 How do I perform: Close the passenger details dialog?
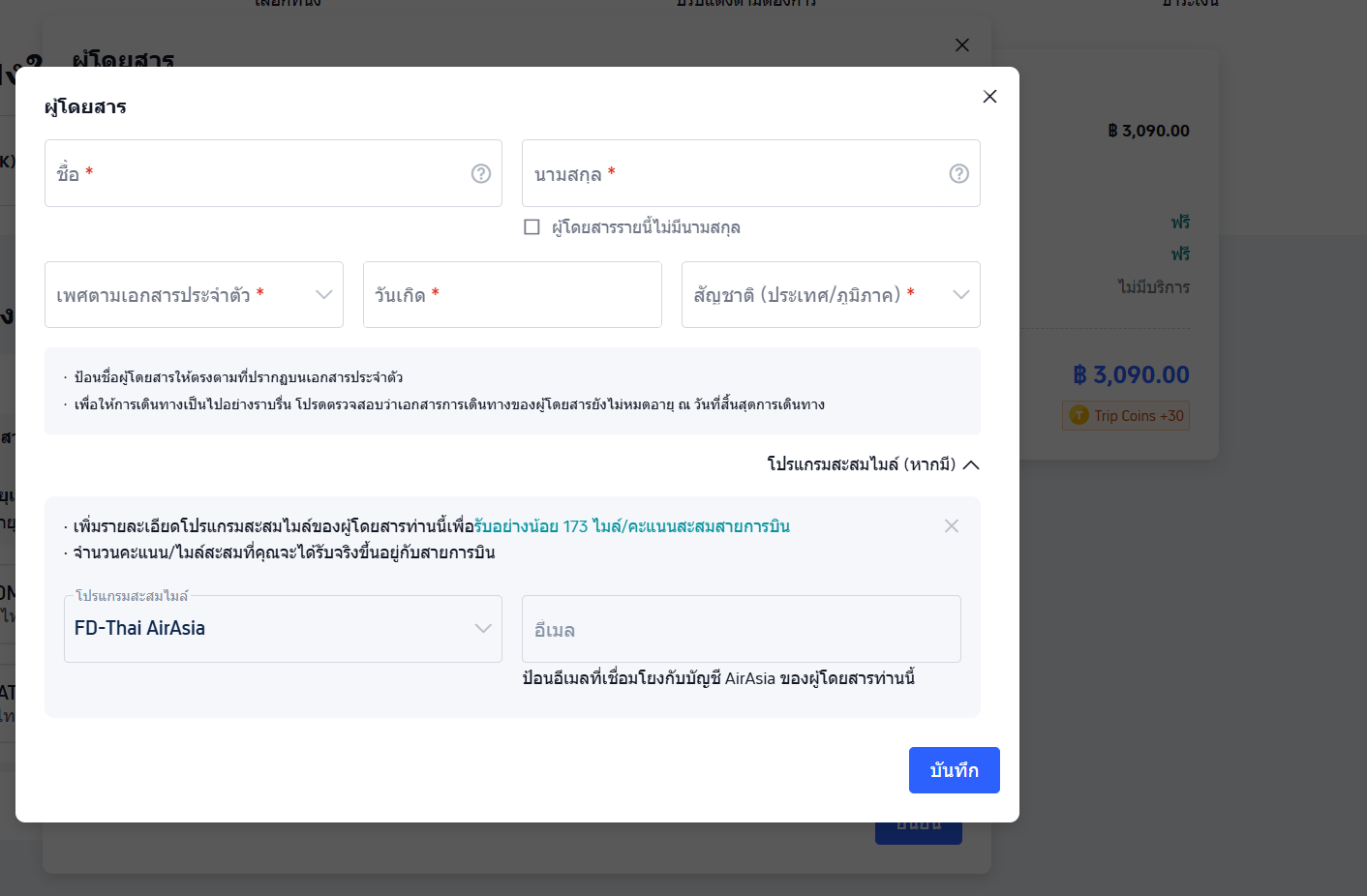(989, 97)
